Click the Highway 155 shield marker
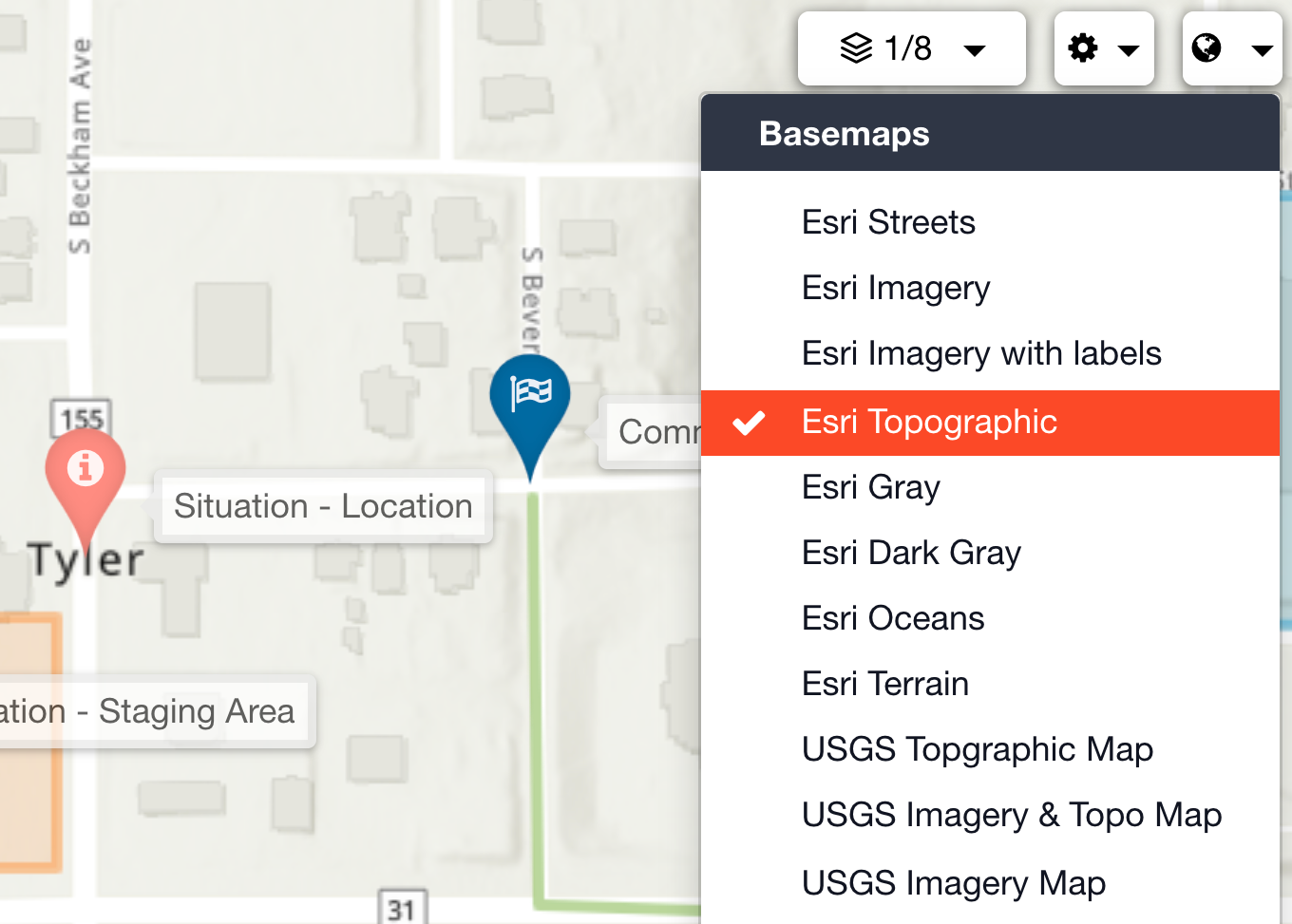Image resolution: width=1292 pixels, height=924 pixels. click(81, 418)
